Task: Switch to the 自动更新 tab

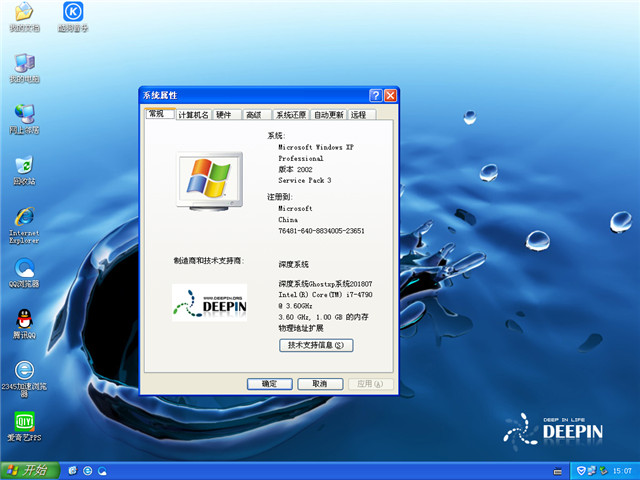Action: (329, 115)
